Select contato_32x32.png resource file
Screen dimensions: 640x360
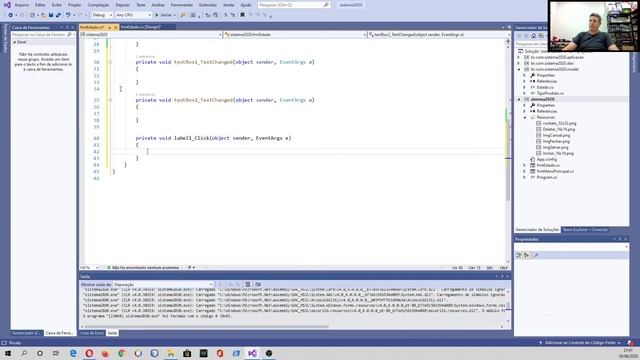coord(560,123)
